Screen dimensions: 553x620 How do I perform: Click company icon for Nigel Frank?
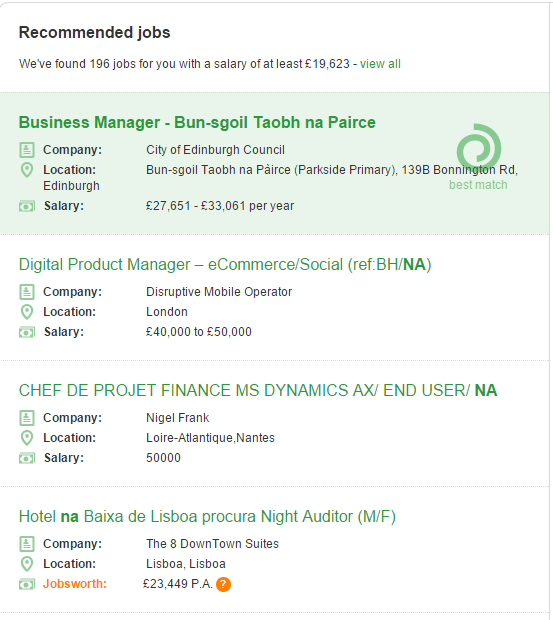[27, 418]
